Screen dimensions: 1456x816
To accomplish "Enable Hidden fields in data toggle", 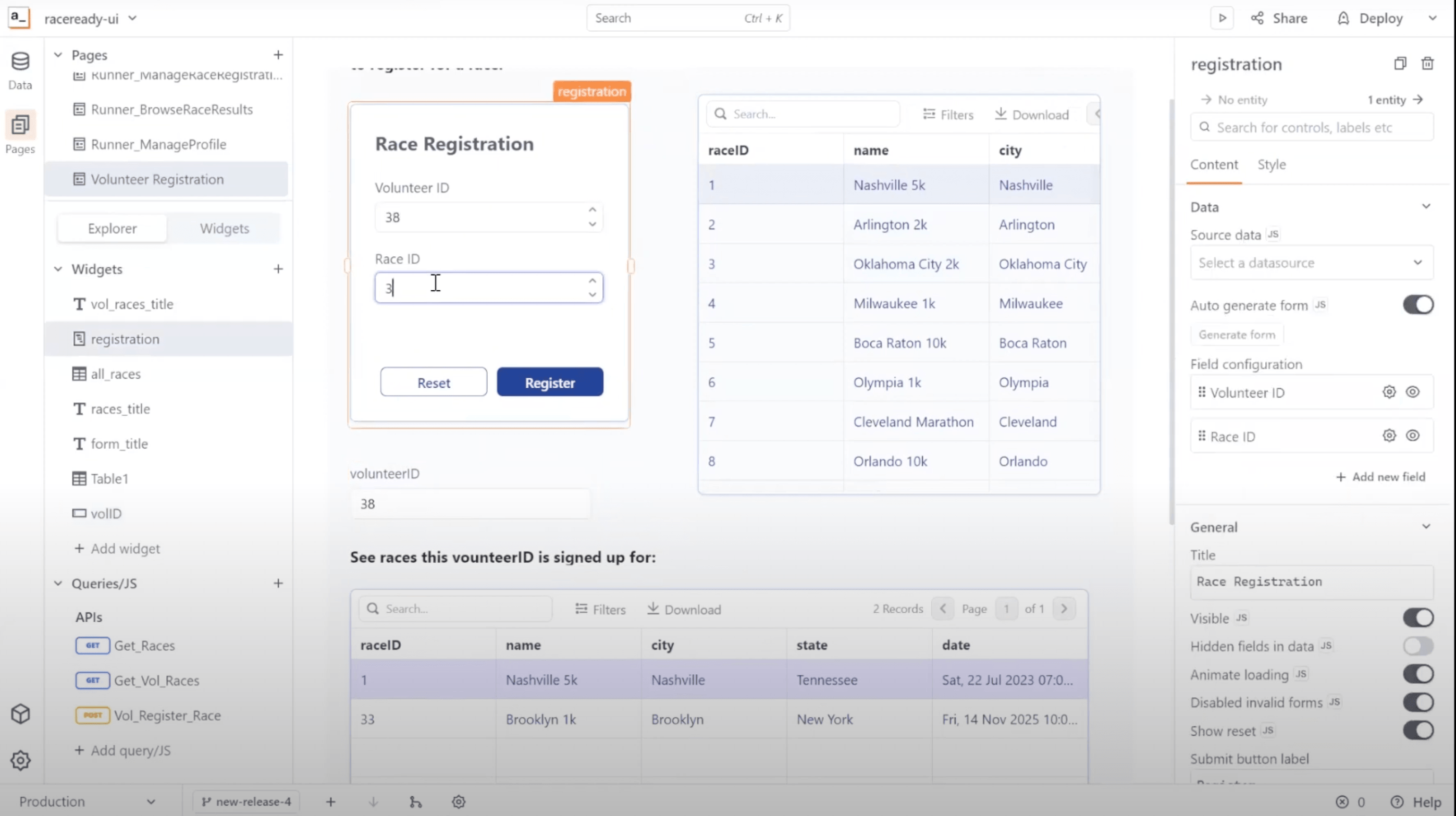I will pos(1417,645).
